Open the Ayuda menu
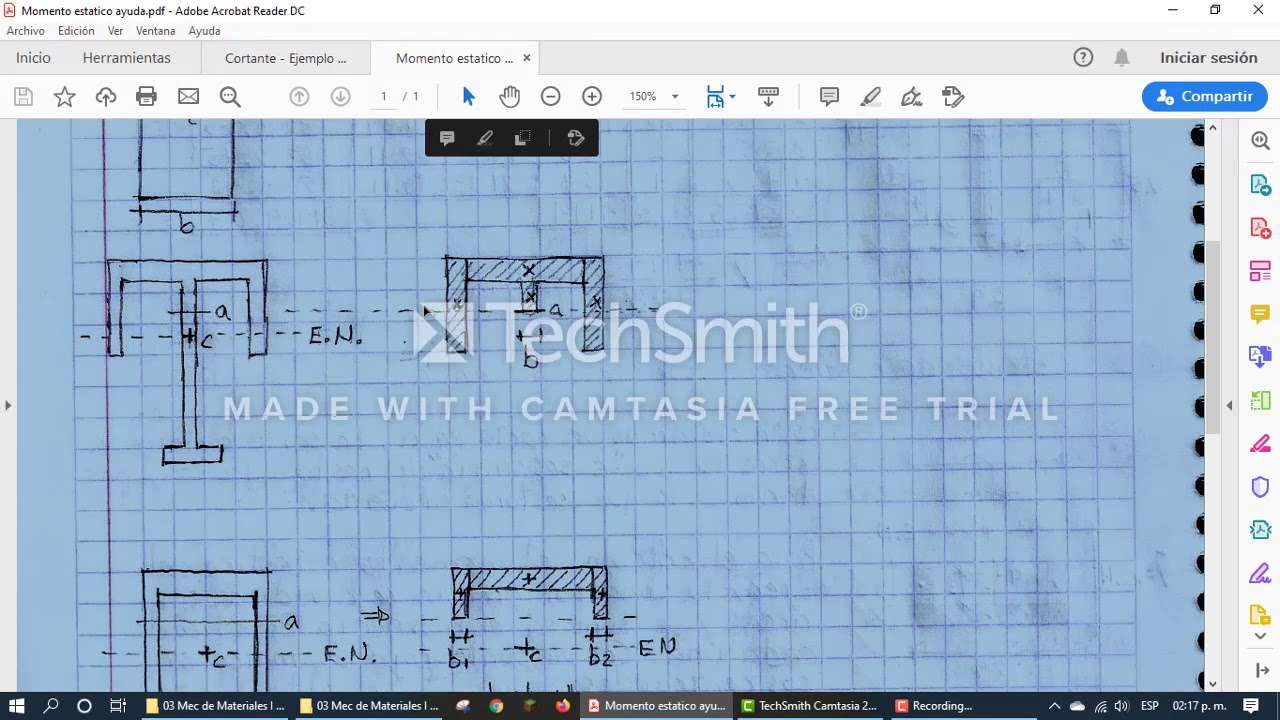 coord(204,31)
